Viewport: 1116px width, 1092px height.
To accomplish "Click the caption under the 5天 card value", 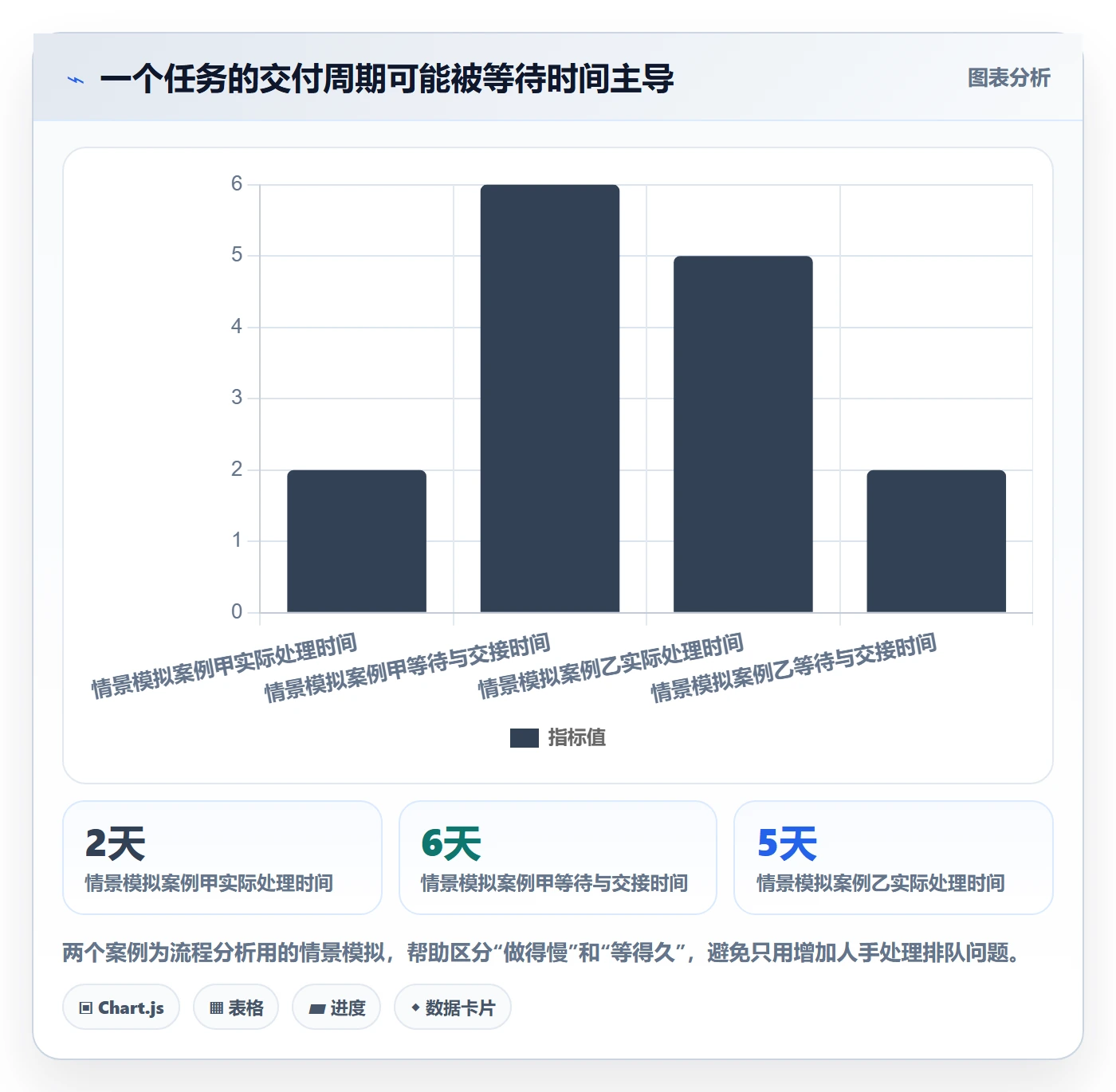I will coord(881,883).
